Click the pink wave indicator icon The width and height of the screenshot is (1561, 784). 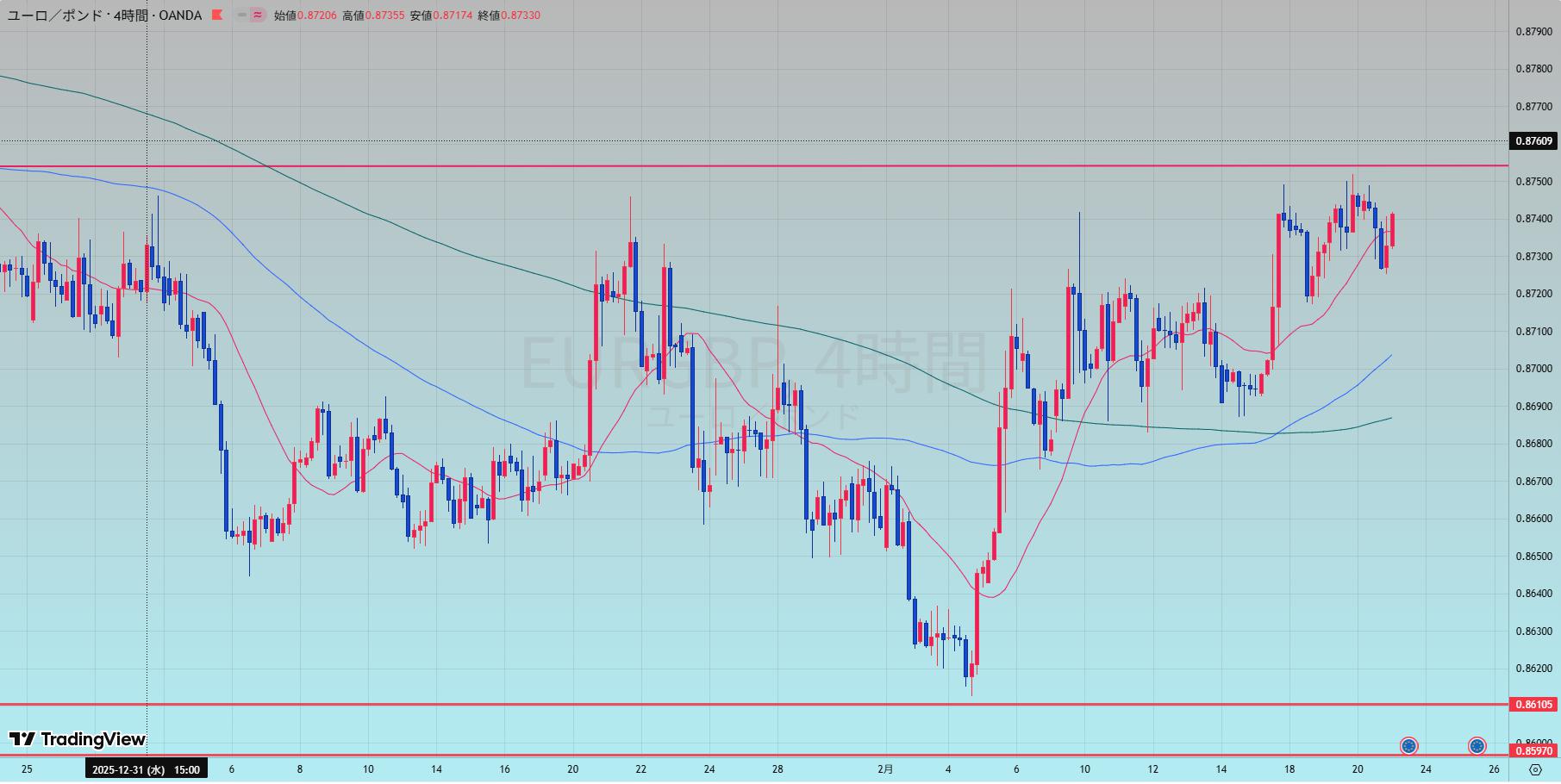258,16
